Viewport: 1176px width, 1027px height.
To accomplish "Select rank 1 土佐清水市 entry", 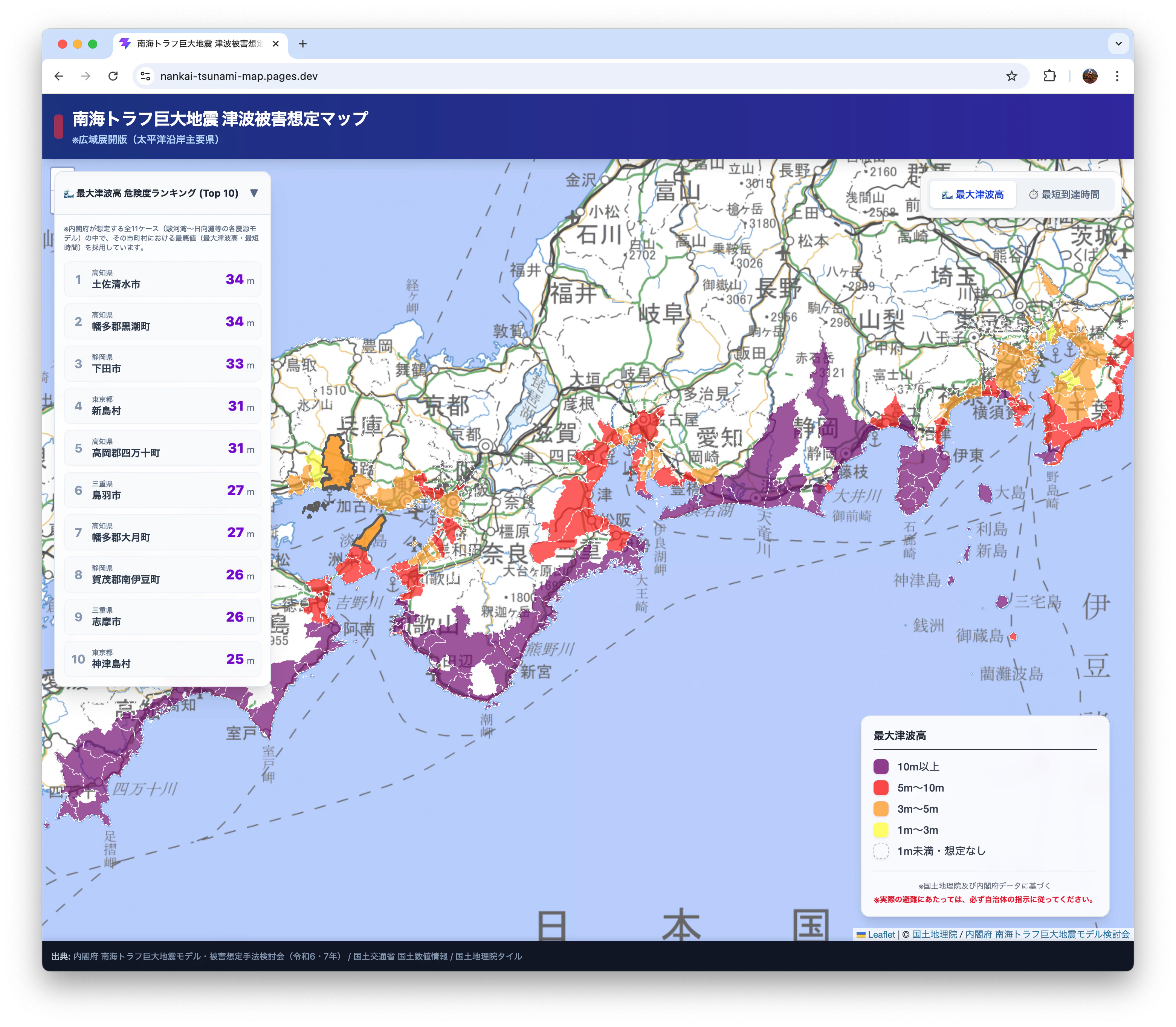I will [163, 279].
